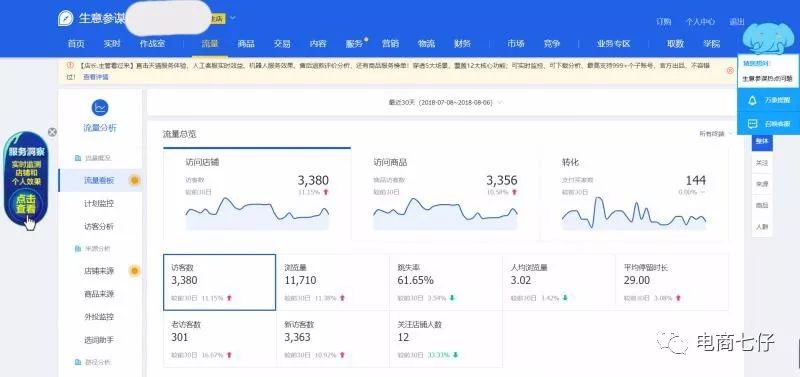Open 访客分析 in the sidebar
Image resolution: width=800 pixels, height=377 pixels.
coord(99,227)
